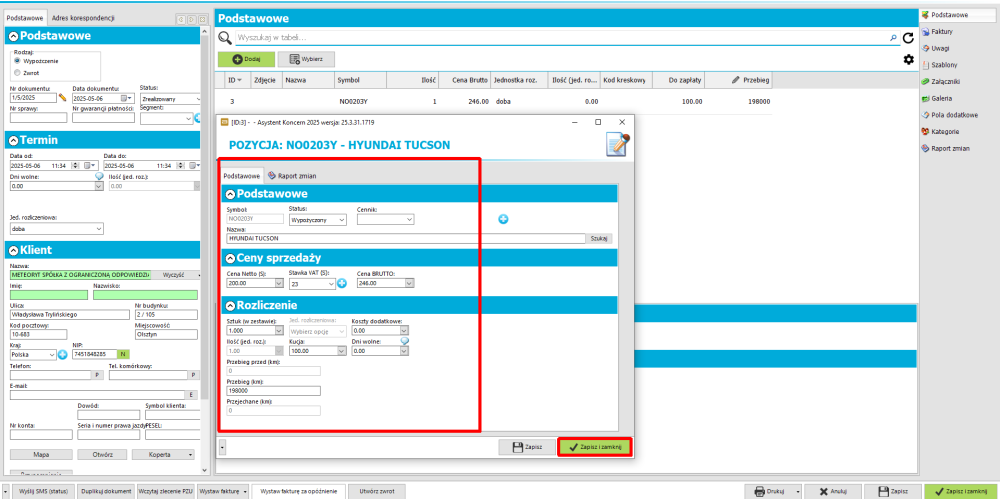1000x499 pixels.
Task: Click the notepad icon in POZYCJA dialog header
Action: pos(616,145)
